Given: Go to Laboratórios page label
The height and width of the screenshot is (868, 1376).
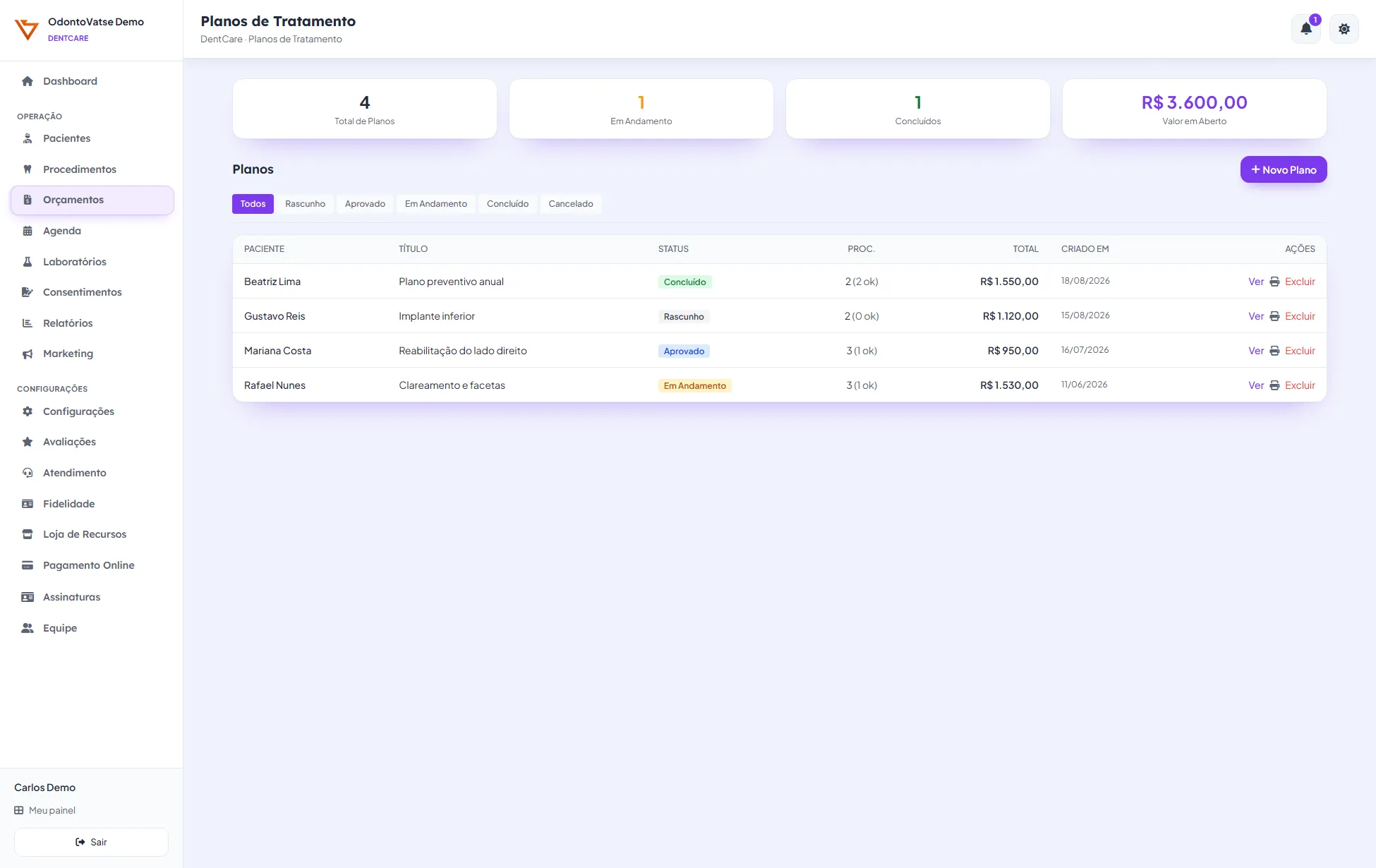Looking at the screenshot, I should [75, 262].
